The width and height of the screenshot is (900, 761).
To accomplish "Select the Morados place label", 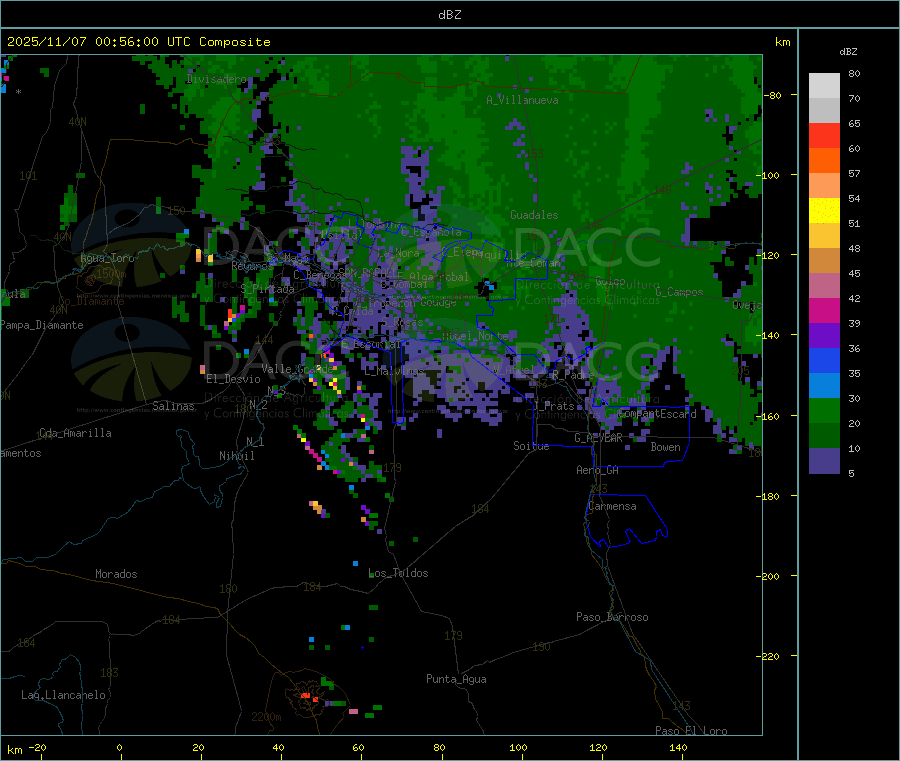I will (x=116, y=574).
